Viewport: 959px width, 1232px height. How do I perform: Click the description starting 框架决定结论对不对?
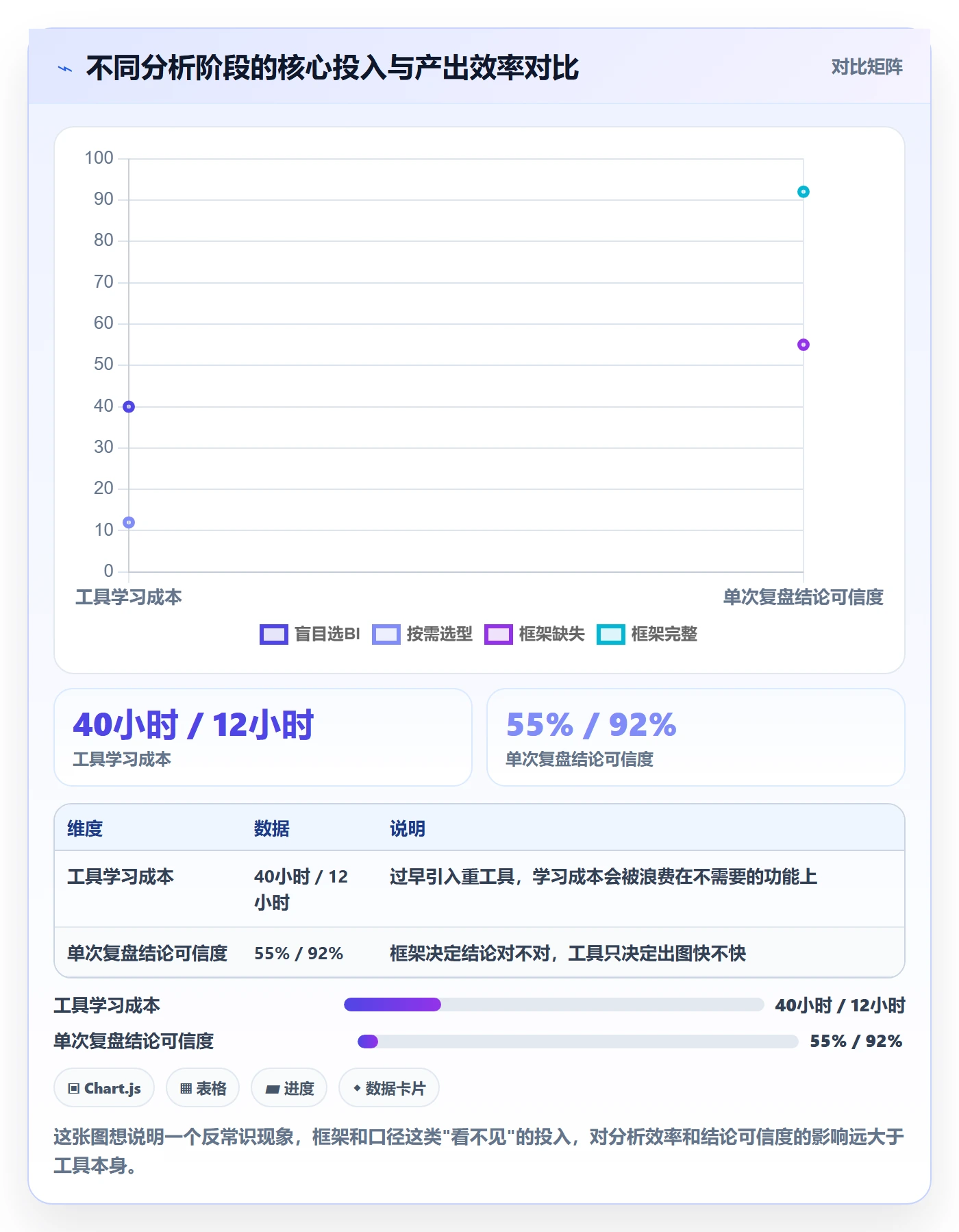[568, 953]
